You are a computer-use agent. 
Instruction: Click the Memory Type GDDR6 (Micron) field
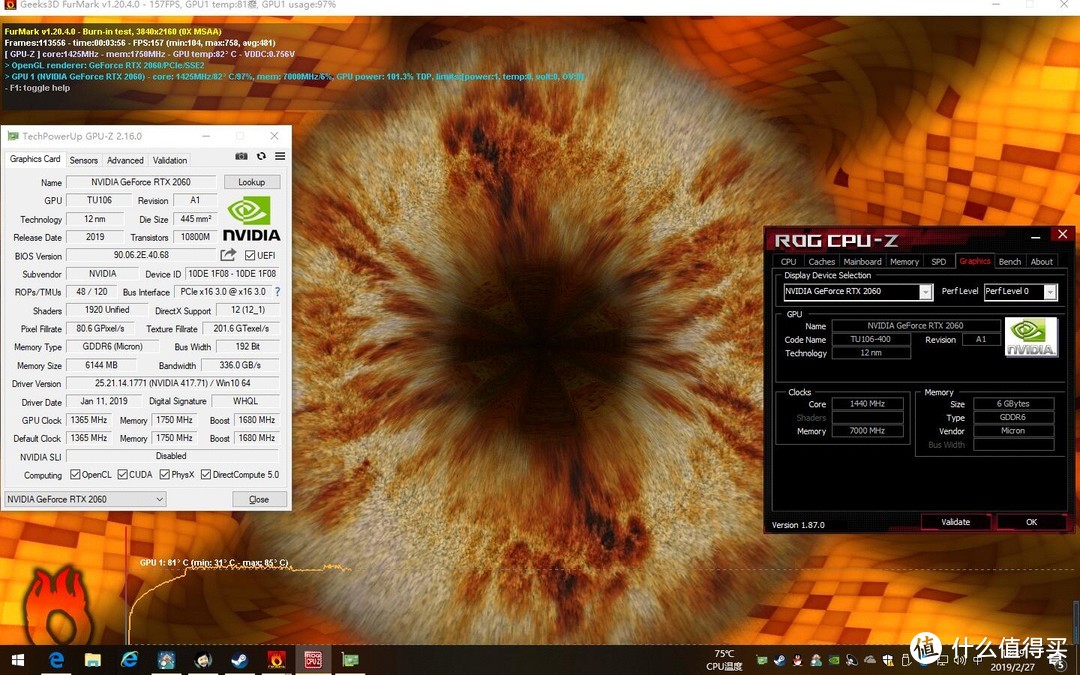112,347
